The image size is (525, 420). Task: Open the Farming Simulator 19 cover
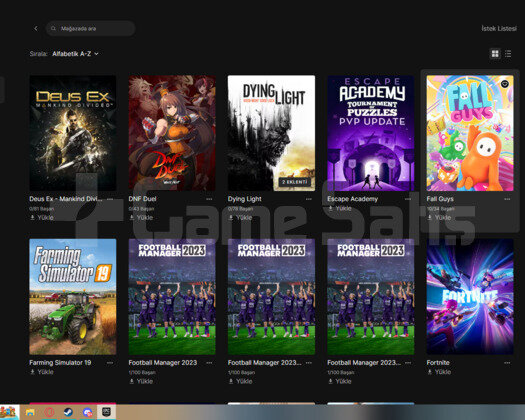click(73, 297)
